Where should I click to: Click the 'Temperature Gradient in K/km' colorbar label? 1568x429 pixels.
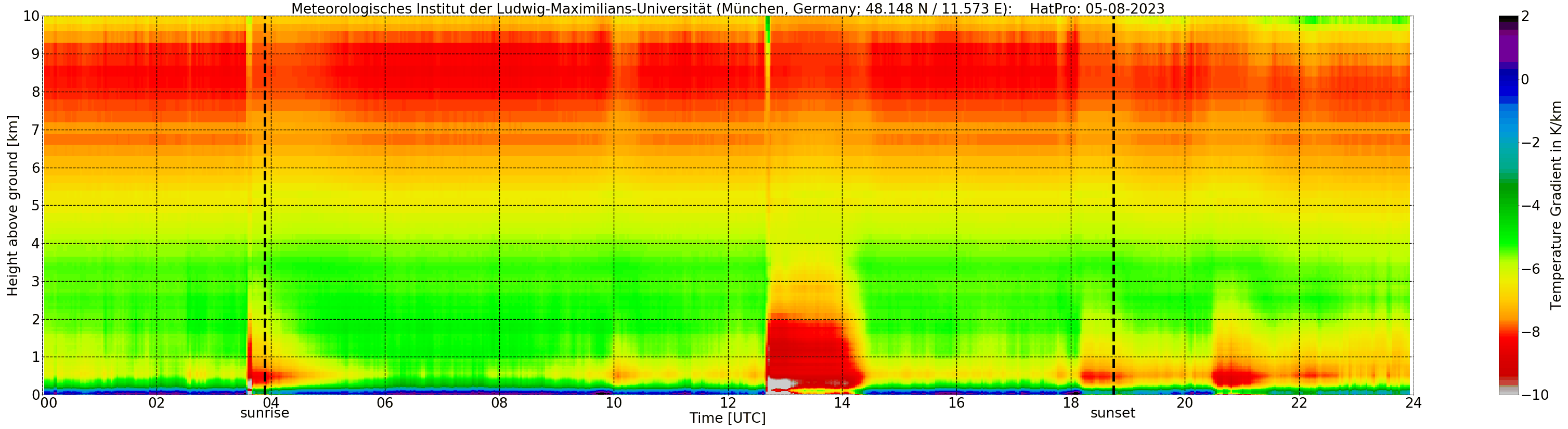[x=1557, y=205]
